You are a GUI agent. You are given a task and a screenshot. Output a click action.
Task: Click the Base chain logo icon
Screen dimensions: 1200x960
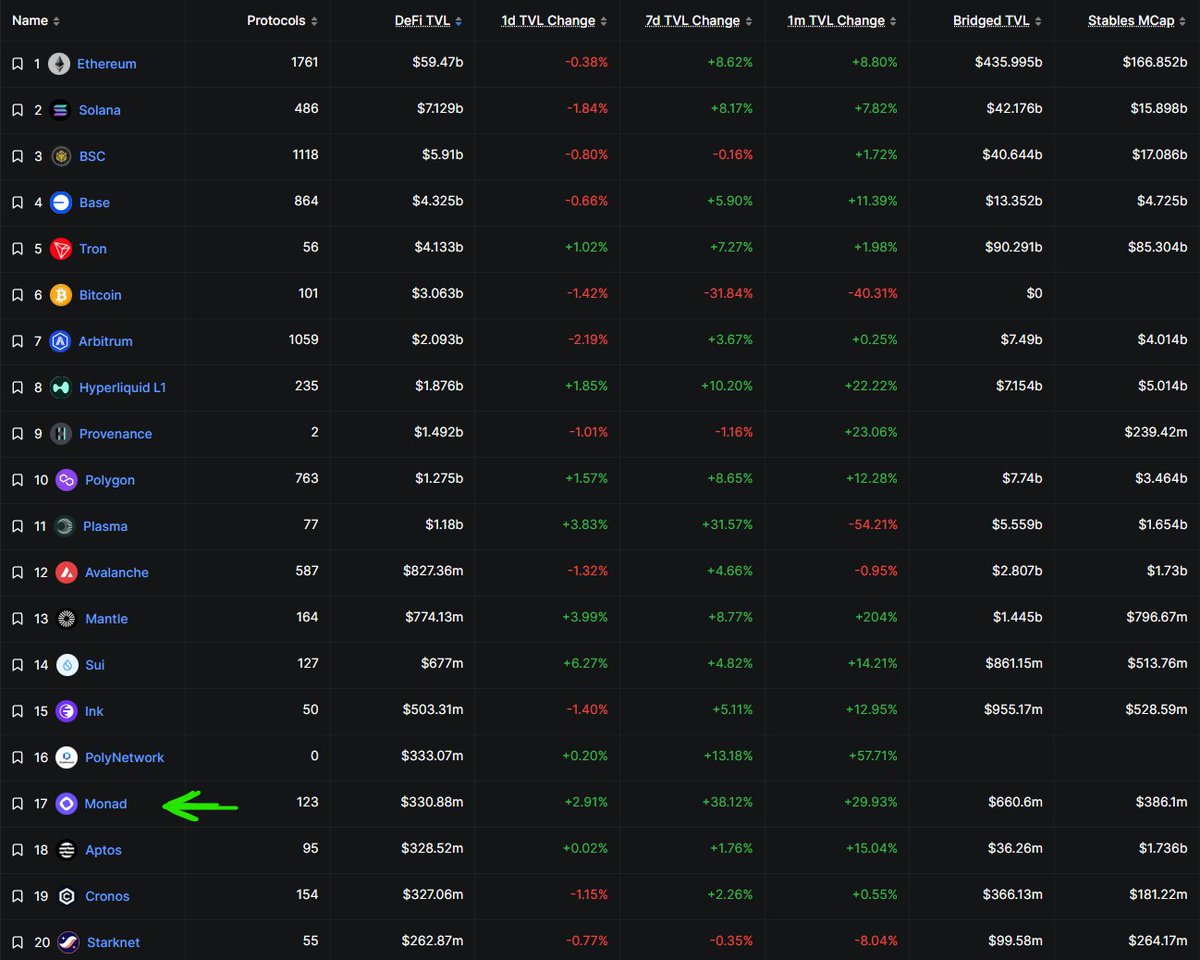click(x=61, y=202)
